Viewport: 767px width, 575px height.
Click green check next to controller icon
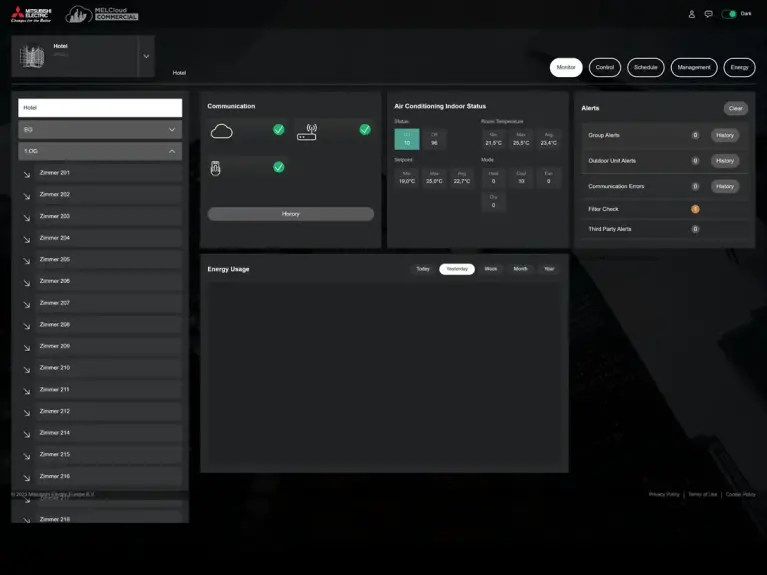coord(279,167)
